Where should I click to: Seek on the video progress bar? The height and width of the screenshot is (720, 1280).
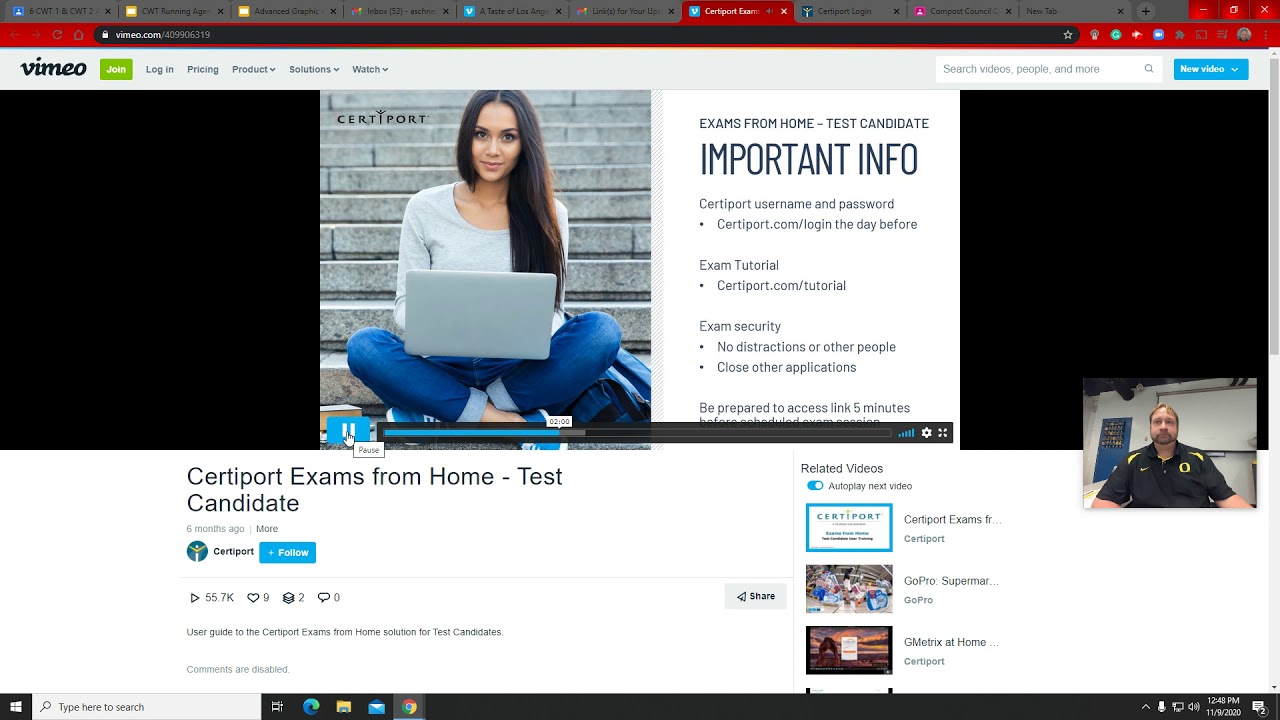coord(637,433)
